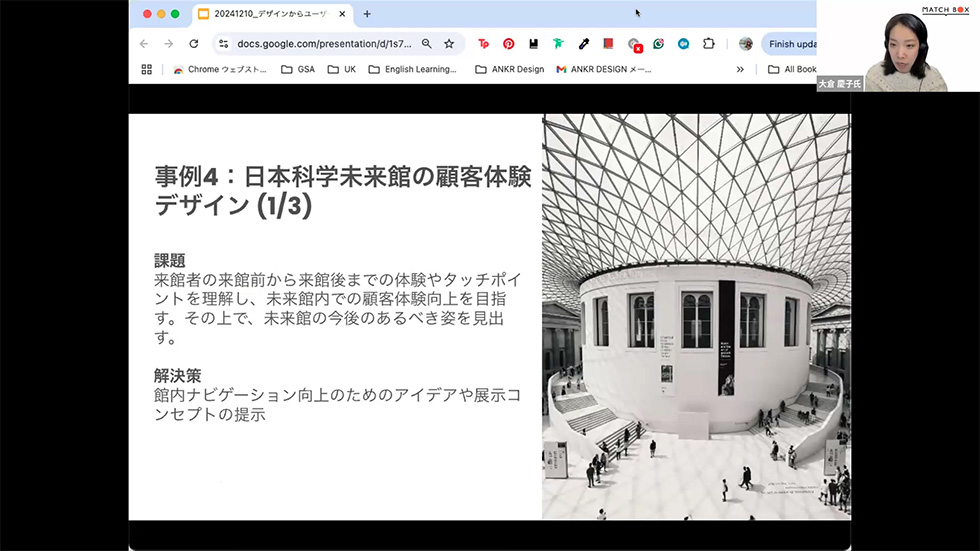Reload the Google Slides page

click(194, 44)
